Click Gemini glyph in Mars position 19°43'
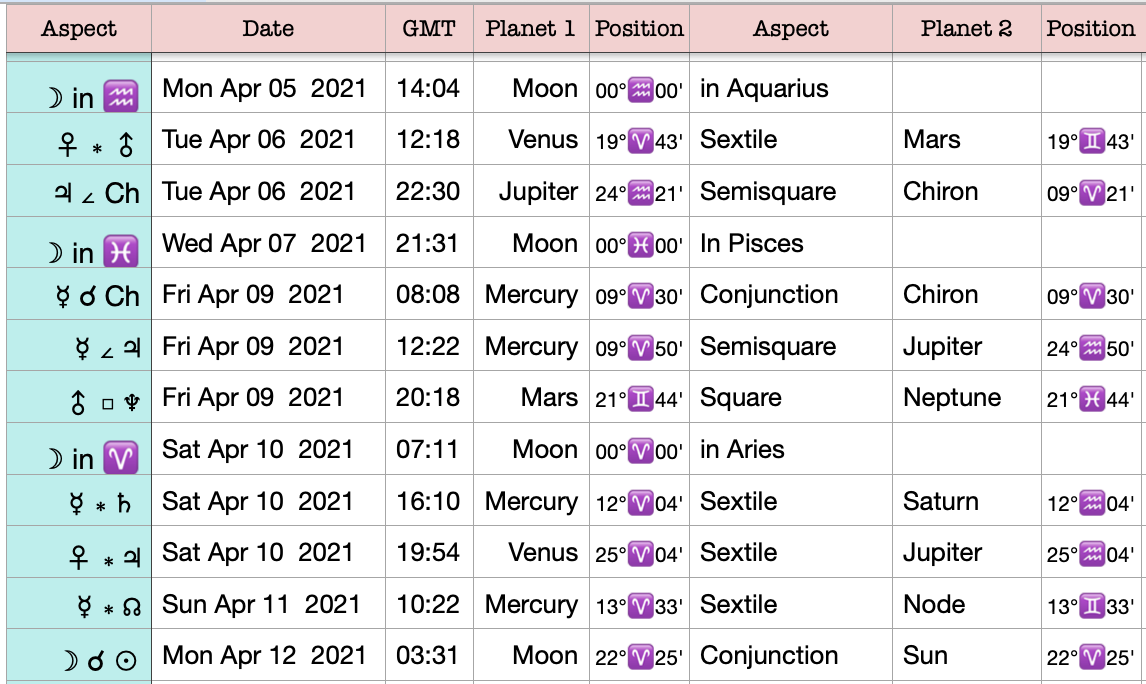 pos(1092,140)
